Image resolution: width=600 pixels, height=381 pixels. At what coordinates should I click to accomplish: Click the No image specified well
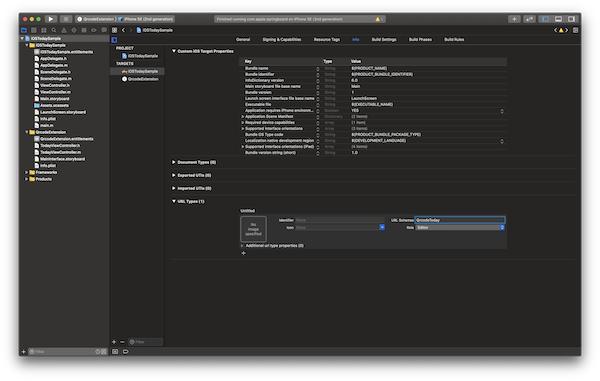tap(253, 229)
